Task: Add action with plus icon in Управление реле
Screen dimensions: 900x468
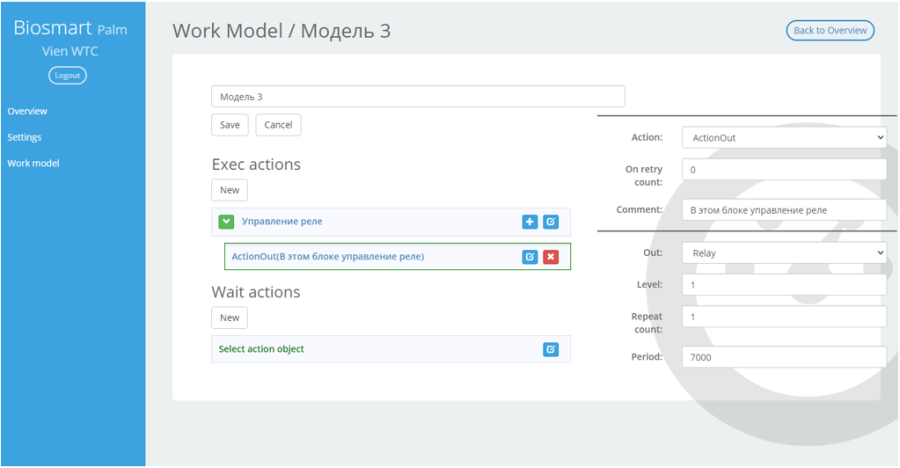Action: (x=530, y=222)
